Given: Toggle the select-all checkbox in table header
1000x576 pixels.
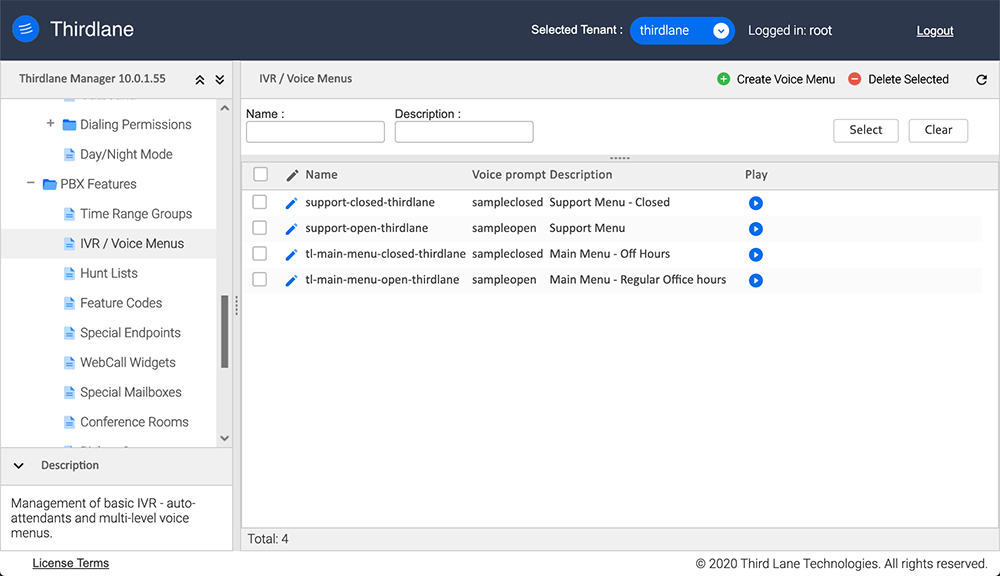Looking at the screenshot, I should pyautogui.click(x=260, y=174).
